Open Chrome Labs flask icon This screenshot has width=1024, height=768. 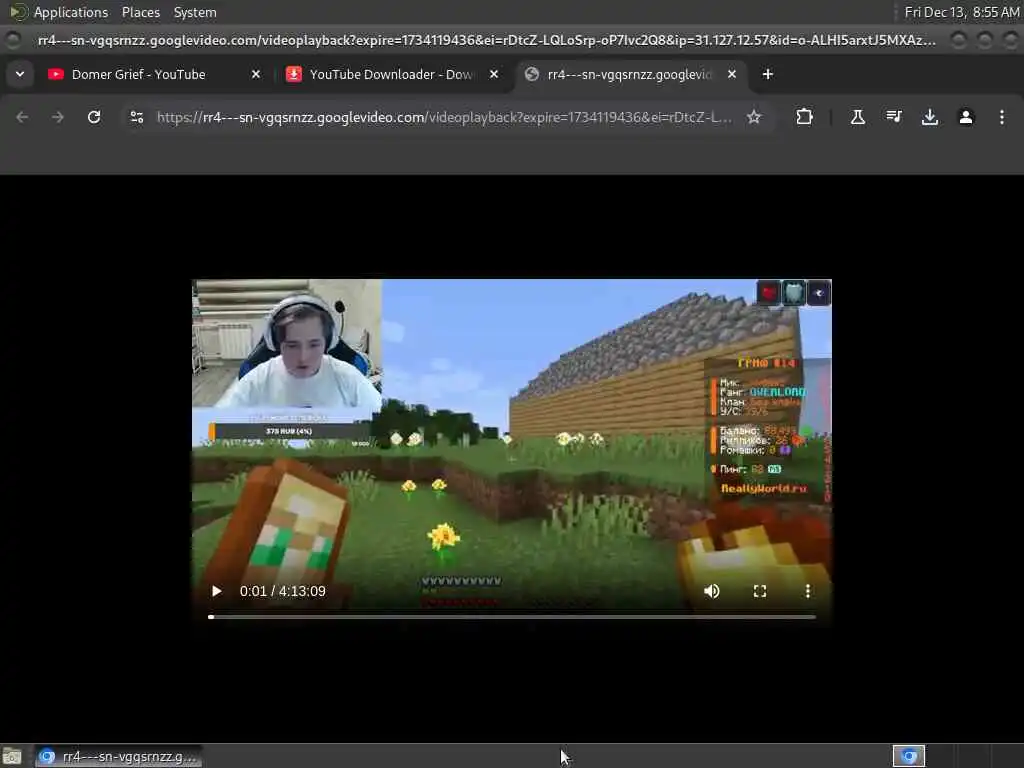click(x=857, y=117)
